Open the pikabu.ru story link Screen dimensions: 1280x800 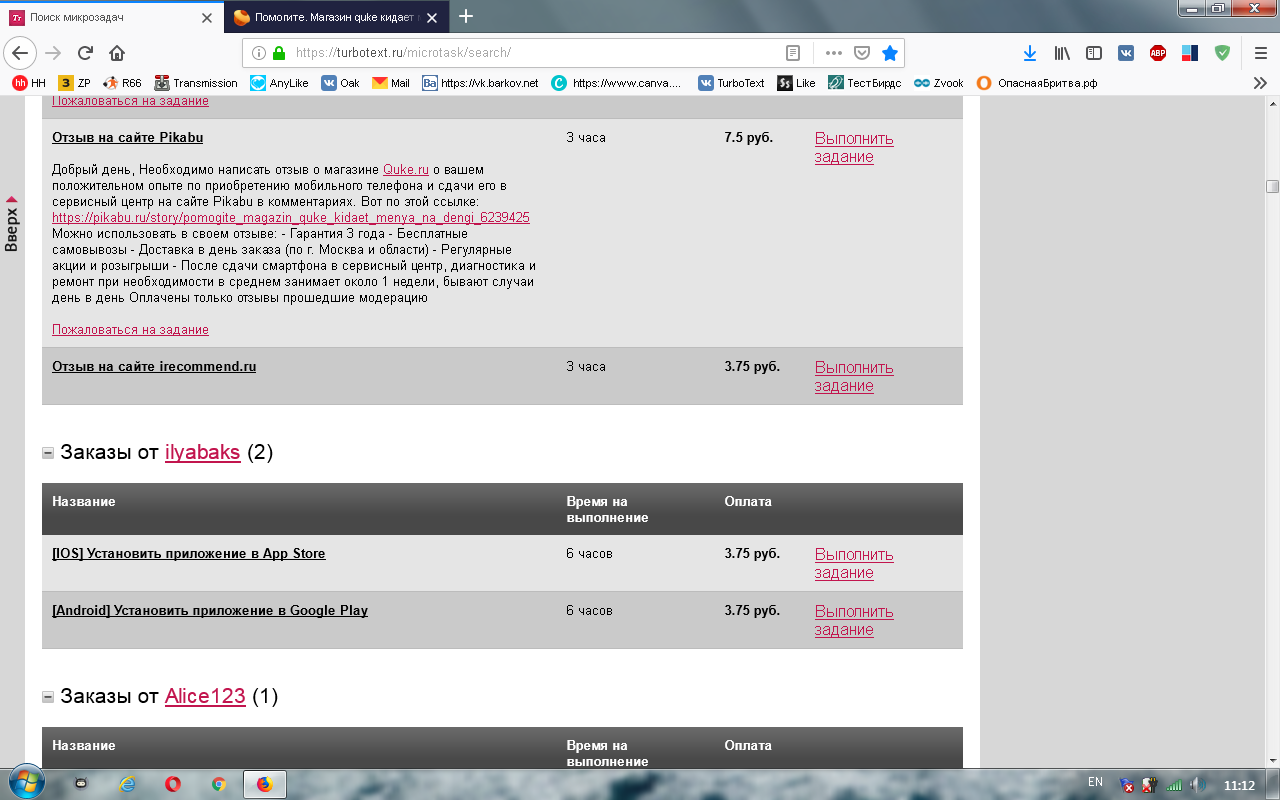coord(291,217)
